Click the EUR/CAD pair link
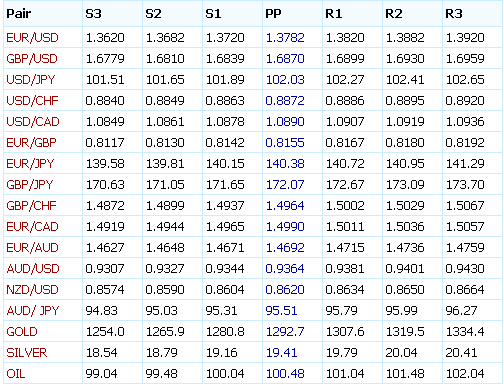This screenshot has width=504, height=388. point(32,227)
